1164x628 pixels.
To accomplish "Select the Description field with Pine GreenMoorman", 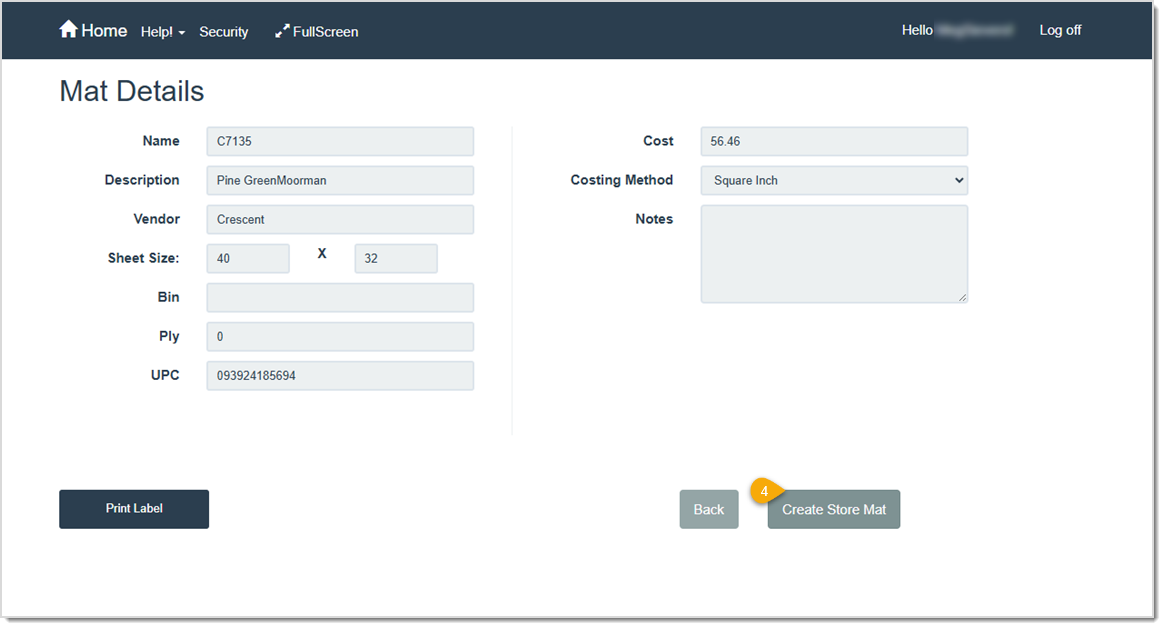I will coord(340,180).
